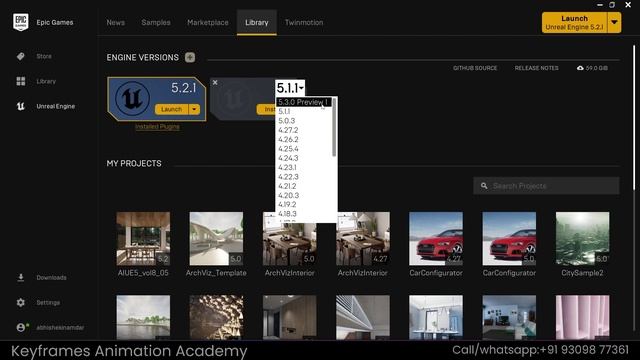Click the search magnifier icon

pyautogui.click(x=484, y=186)
